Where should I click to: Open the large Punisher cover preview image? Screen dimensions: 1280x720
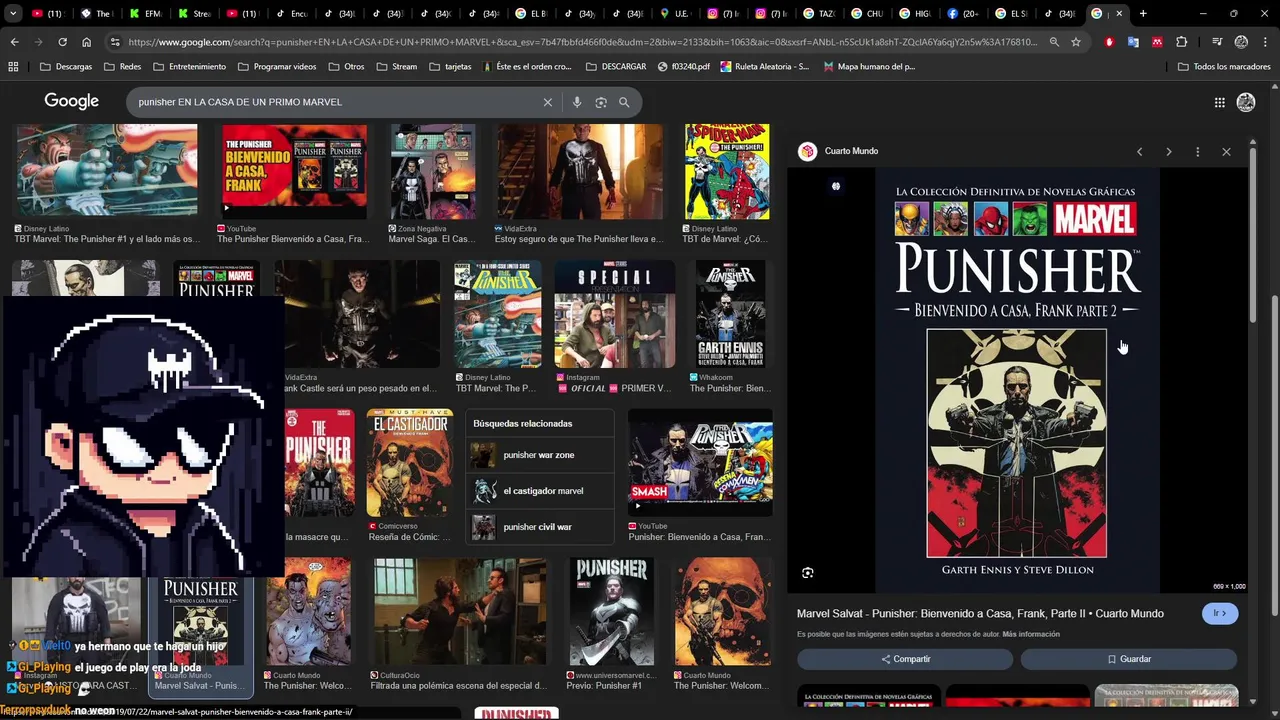point(1018,380)
